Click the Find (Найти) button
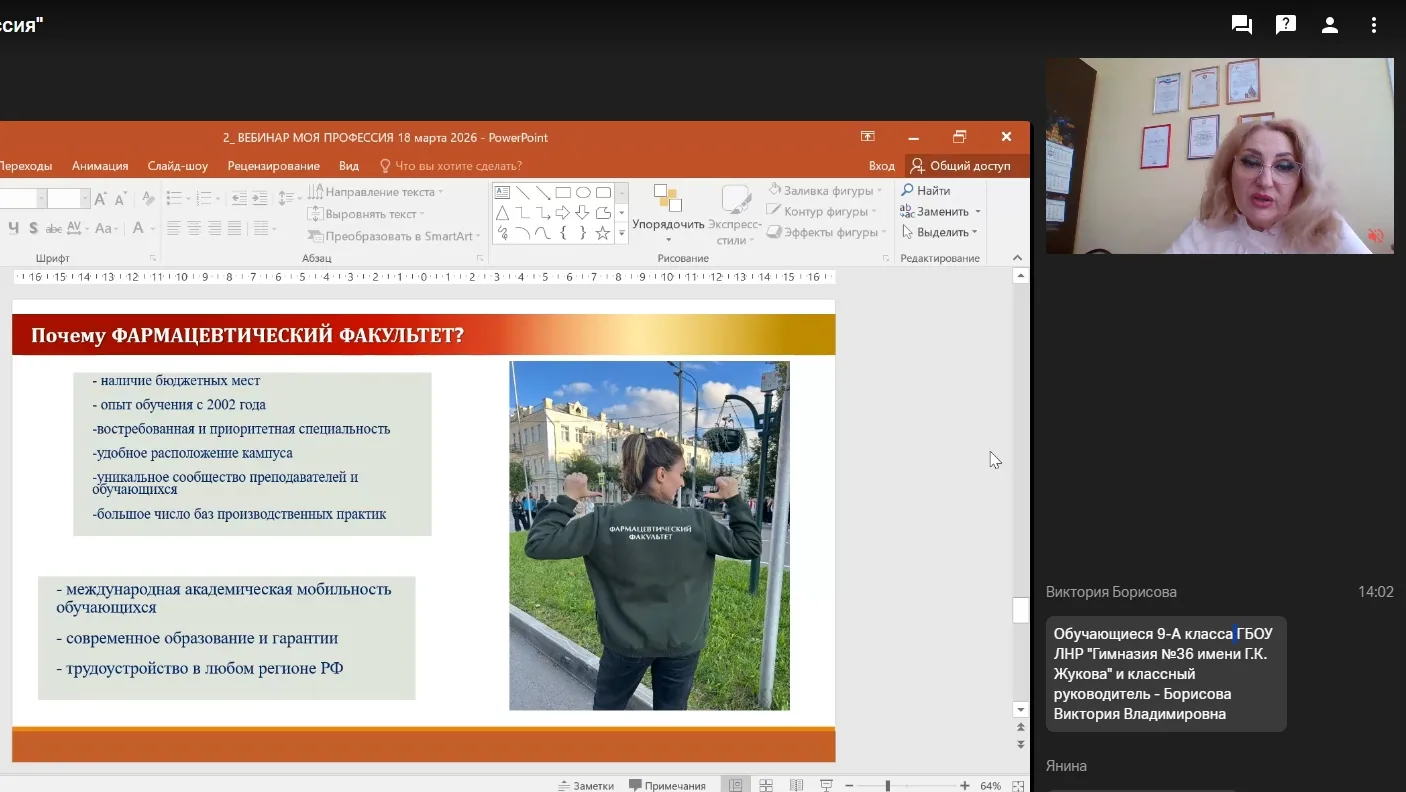Image resolution: width=1406 pixels, height=792 pixels. point(926,190)
